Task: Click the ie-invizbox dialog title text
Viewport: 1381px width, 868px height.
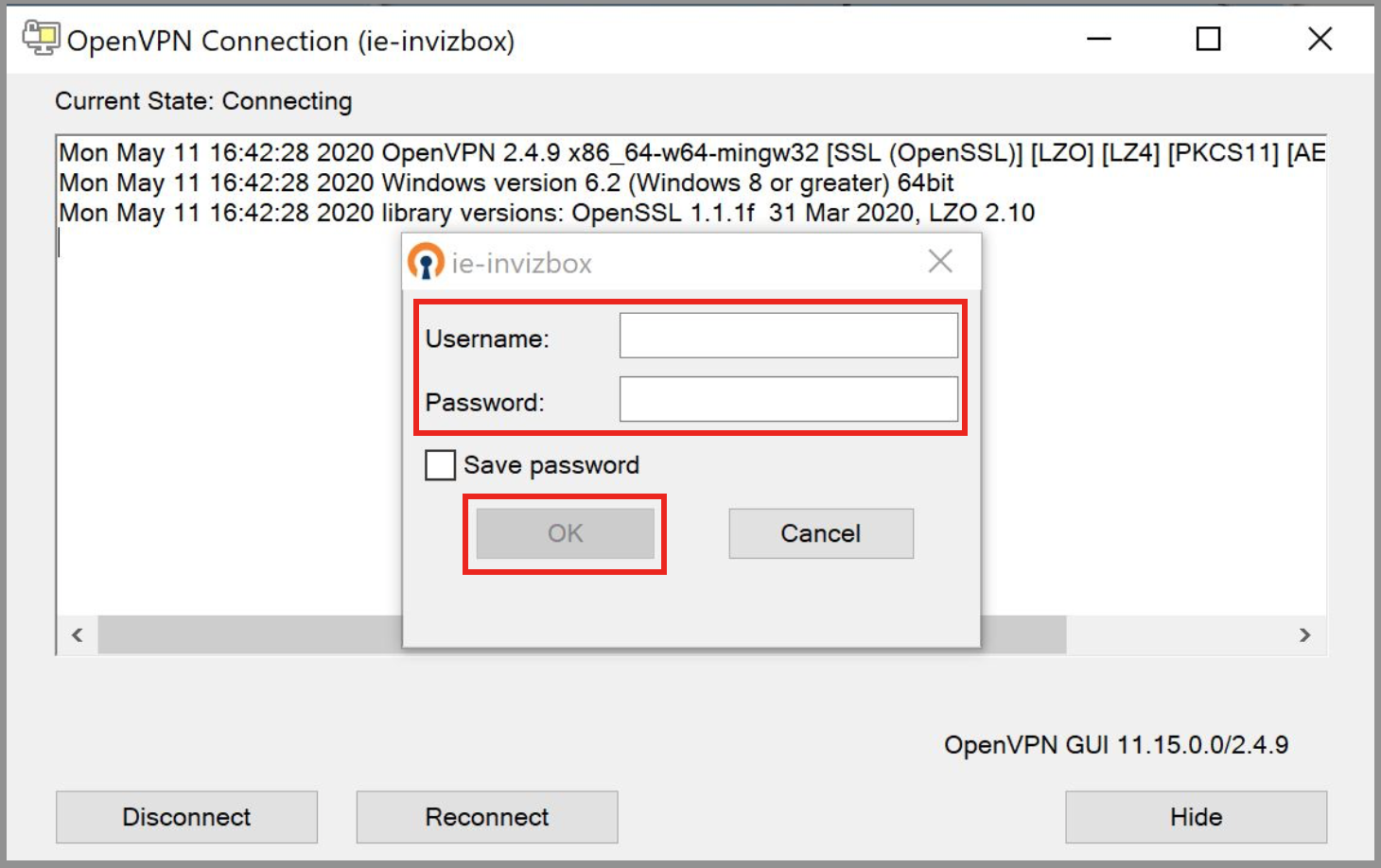Action: point(521,263)
